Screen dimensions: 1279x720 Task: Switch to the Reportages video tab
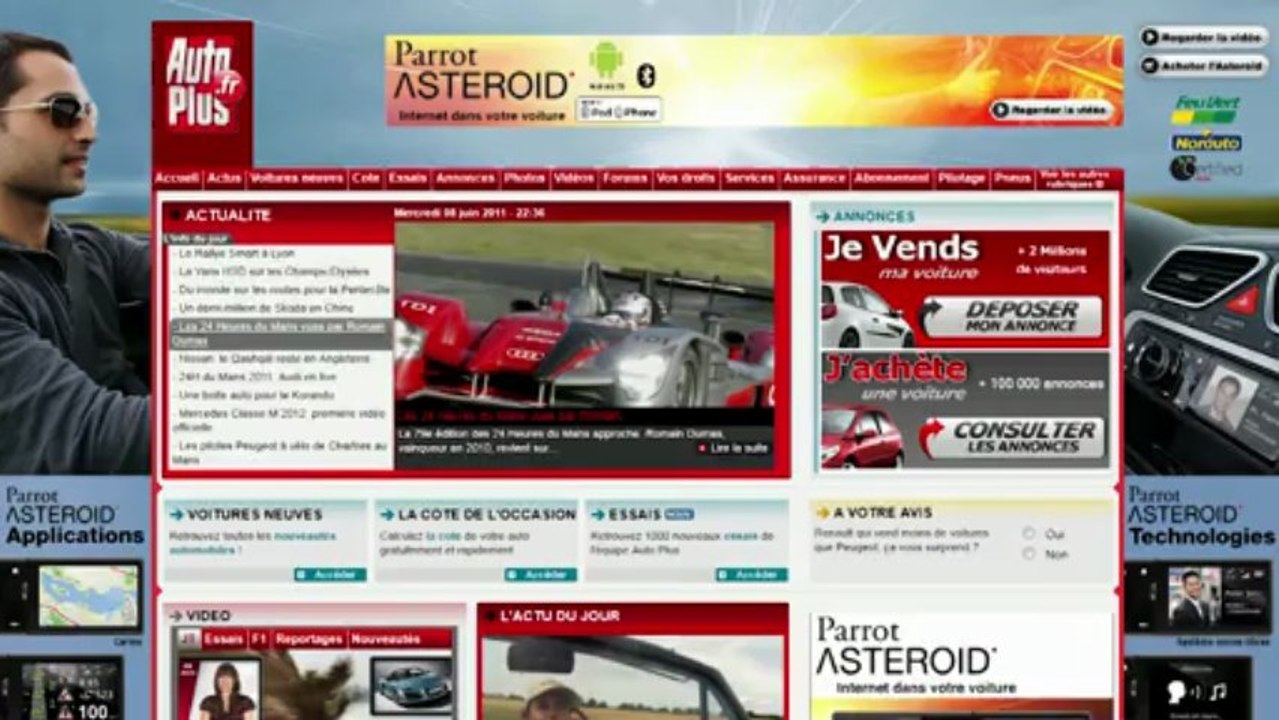pyautogui.click(x=309, y=638)
